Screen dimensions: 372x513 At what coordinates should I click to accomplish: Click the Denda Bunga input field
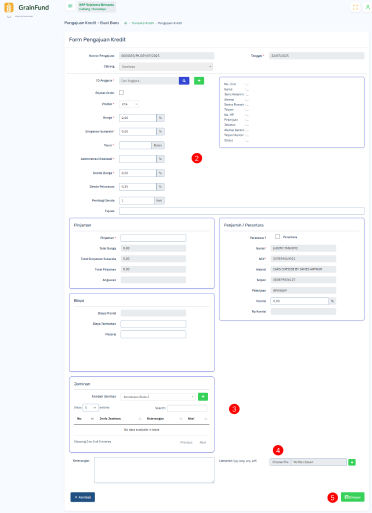point(138,173)
